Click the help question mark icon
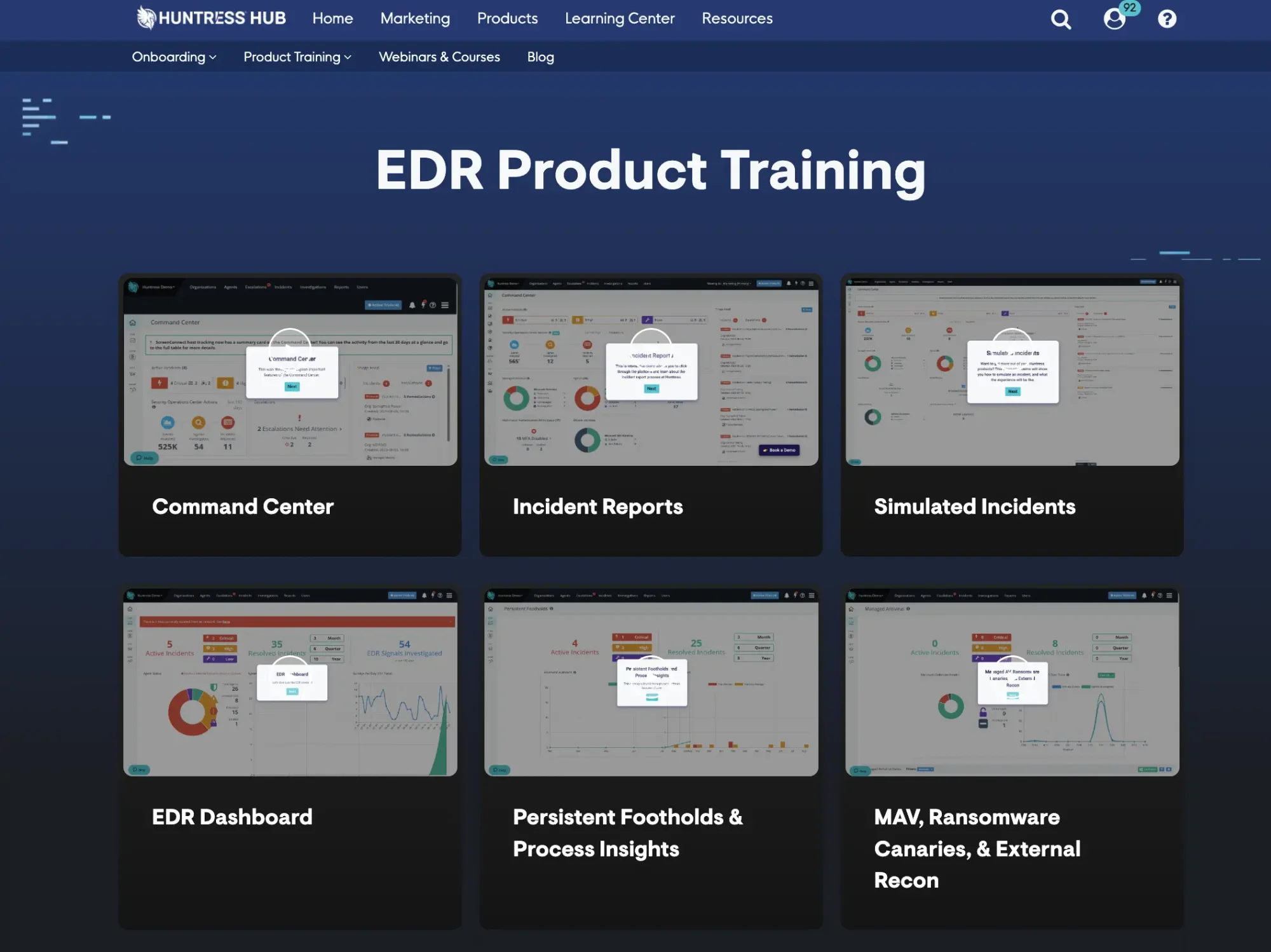Image resolution: width=1271 pixels, height=952 pixels. [x=1167, y=19]
